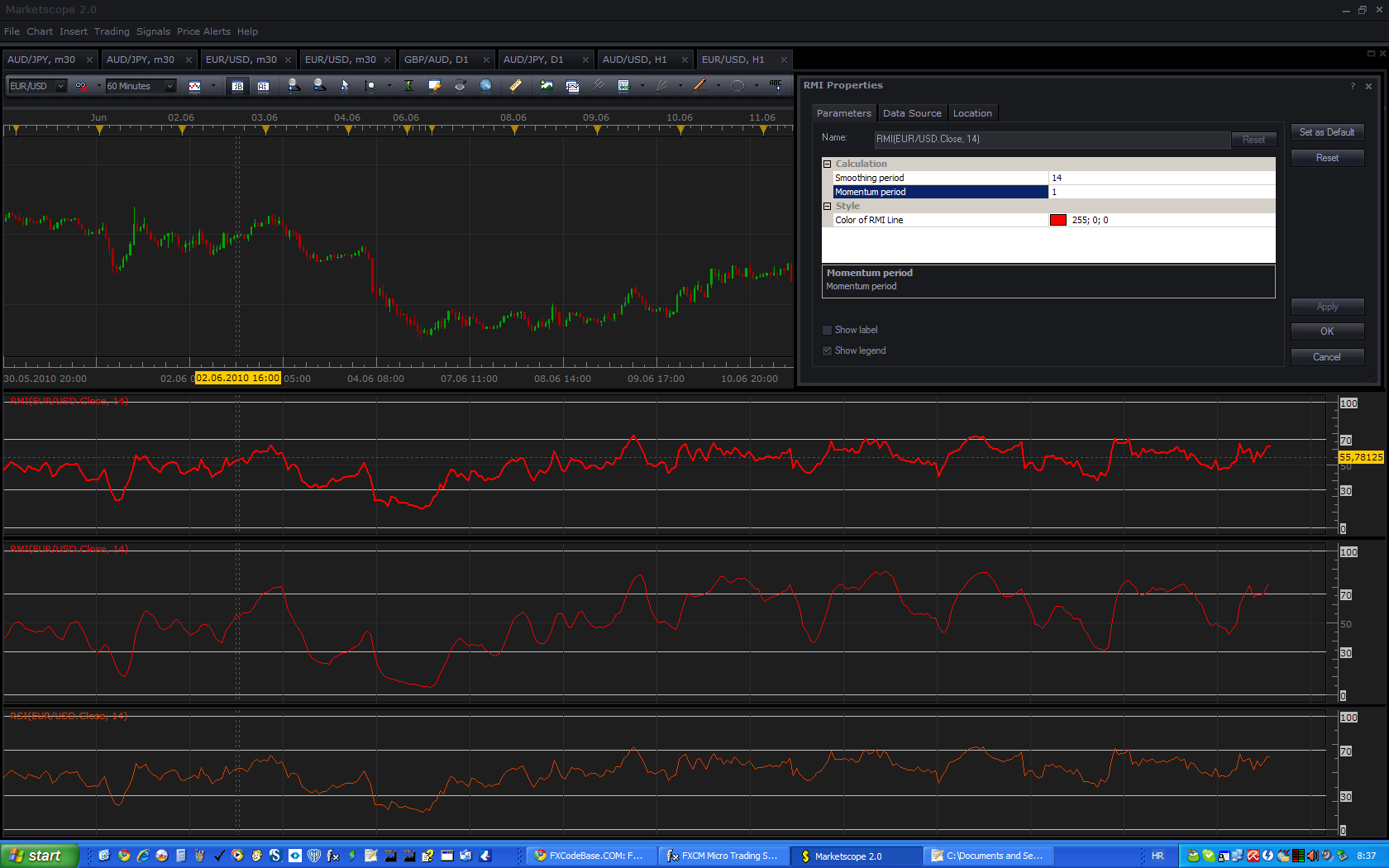Click the Smoothing period value 14
The image size is (1389, 868).
point(1162,178)
